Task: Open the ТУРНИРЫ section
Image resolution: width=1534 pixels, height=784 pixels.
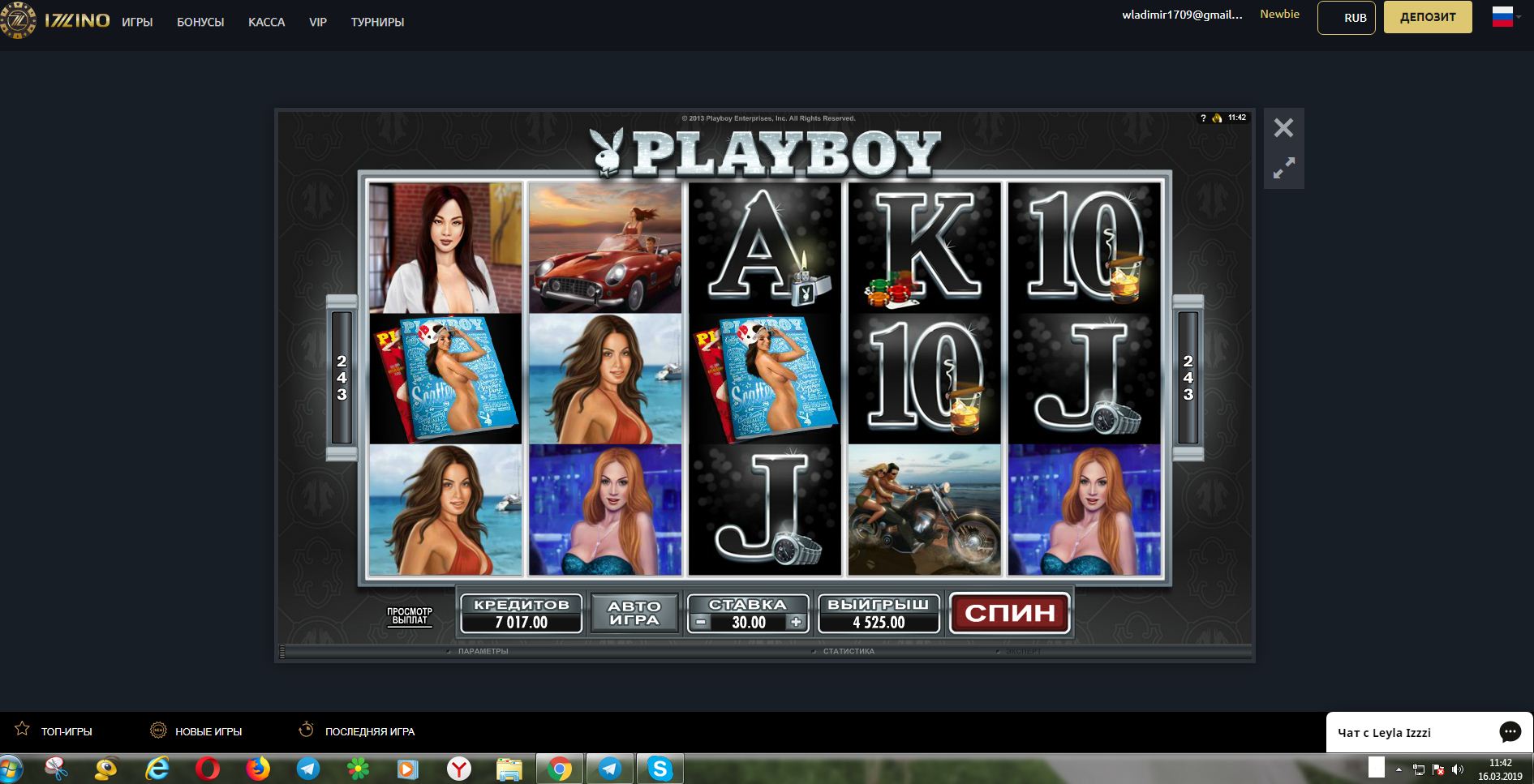Action: (x=377, y=22)
